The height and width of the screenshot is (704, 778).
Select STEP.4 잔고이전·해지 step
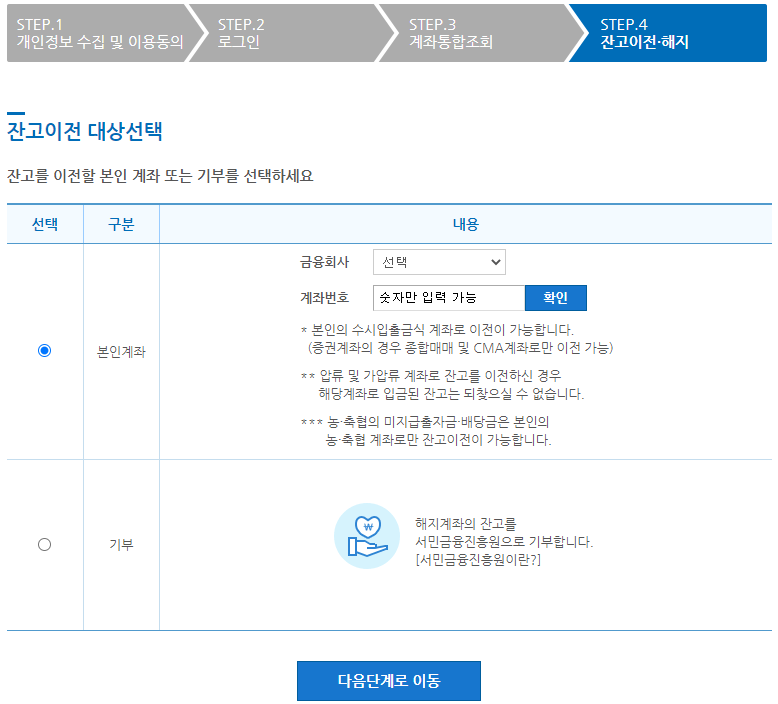click(x=668, y=33)
